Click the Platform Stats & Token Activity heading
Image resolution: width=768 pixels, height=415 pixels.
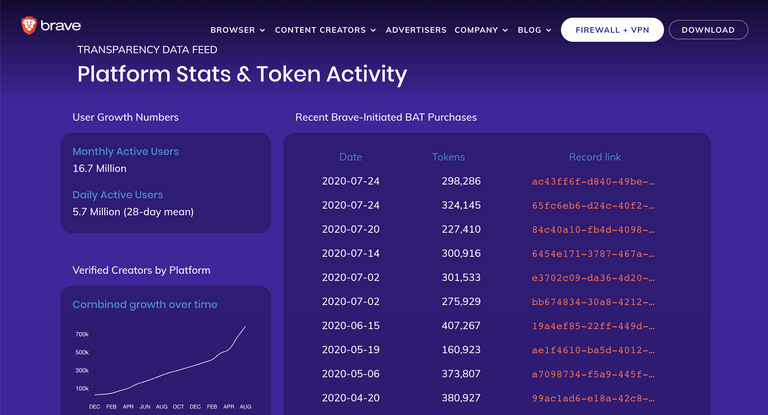pos(242,74)
